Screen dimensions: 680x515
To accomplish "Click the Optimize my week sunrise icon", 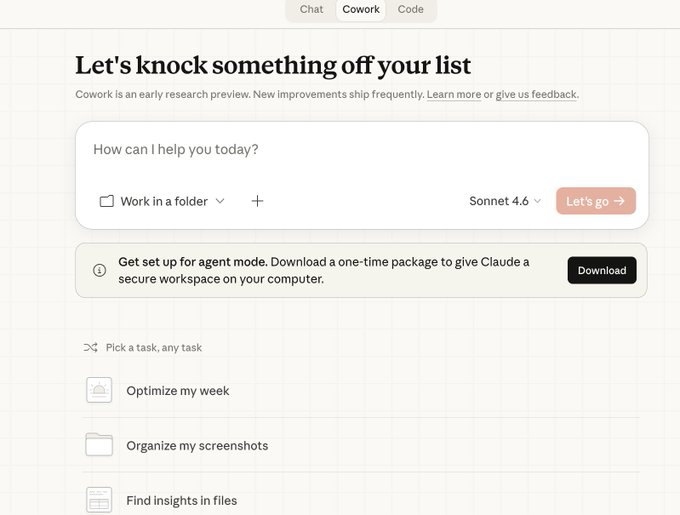I will click(x=99, y=390).
